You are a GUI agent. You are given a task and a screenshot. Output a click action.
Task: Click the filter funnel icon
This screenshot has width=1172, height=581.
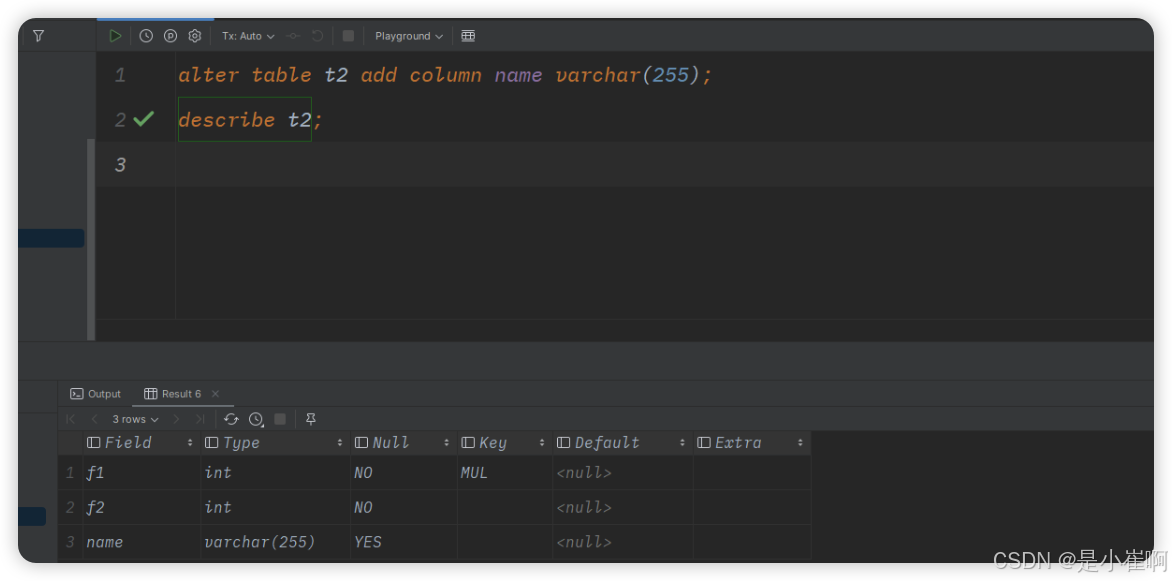(x=39, y=36)
